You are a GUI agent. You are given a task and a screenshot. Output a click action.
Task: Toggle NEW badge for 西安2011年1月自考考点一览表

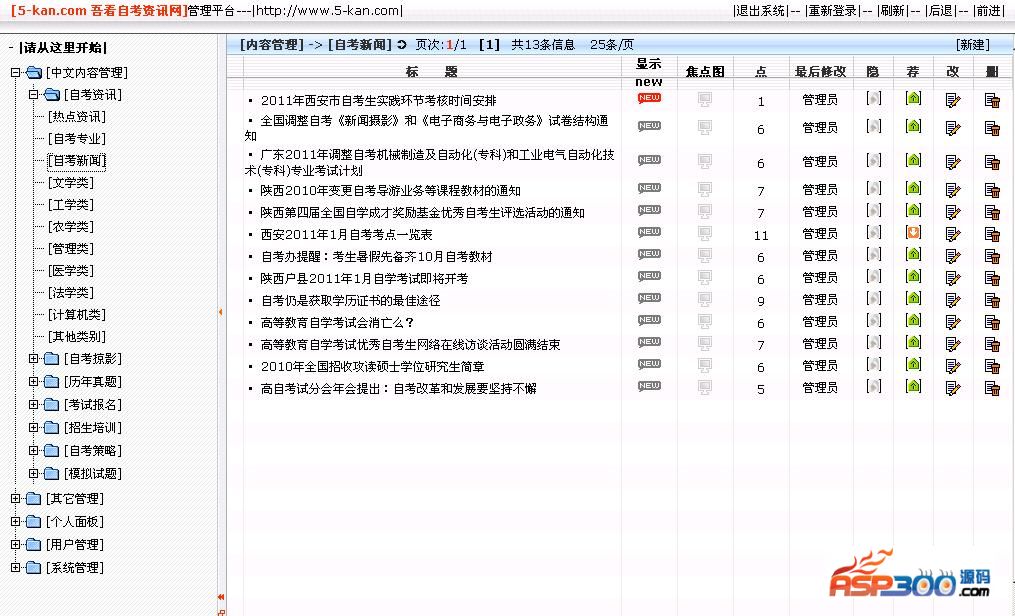point(649,232)
